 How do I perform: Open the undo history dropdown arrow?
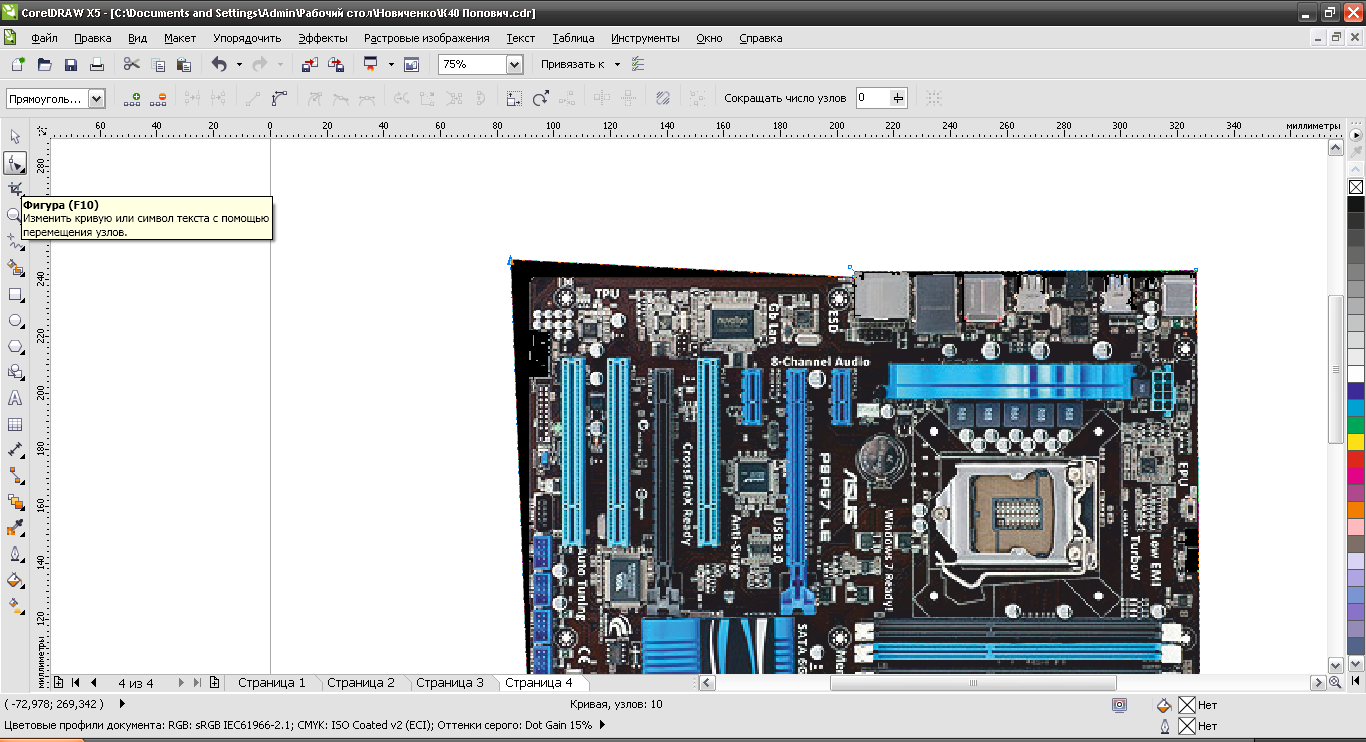239,64
